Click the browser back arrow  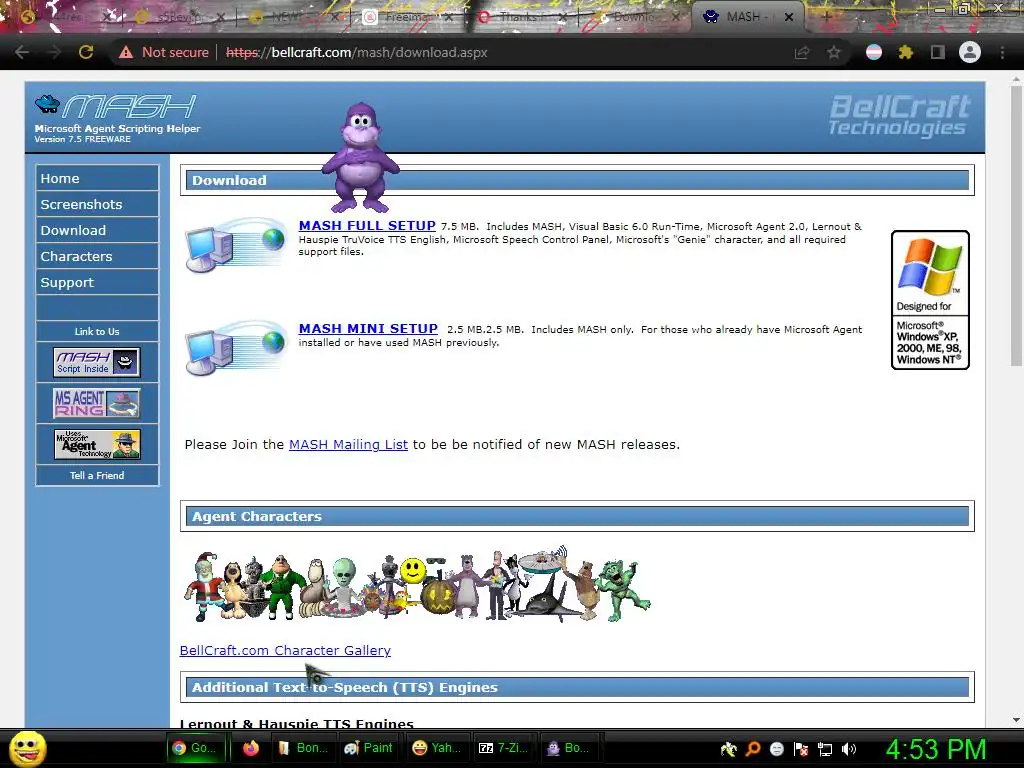(22, 52)
